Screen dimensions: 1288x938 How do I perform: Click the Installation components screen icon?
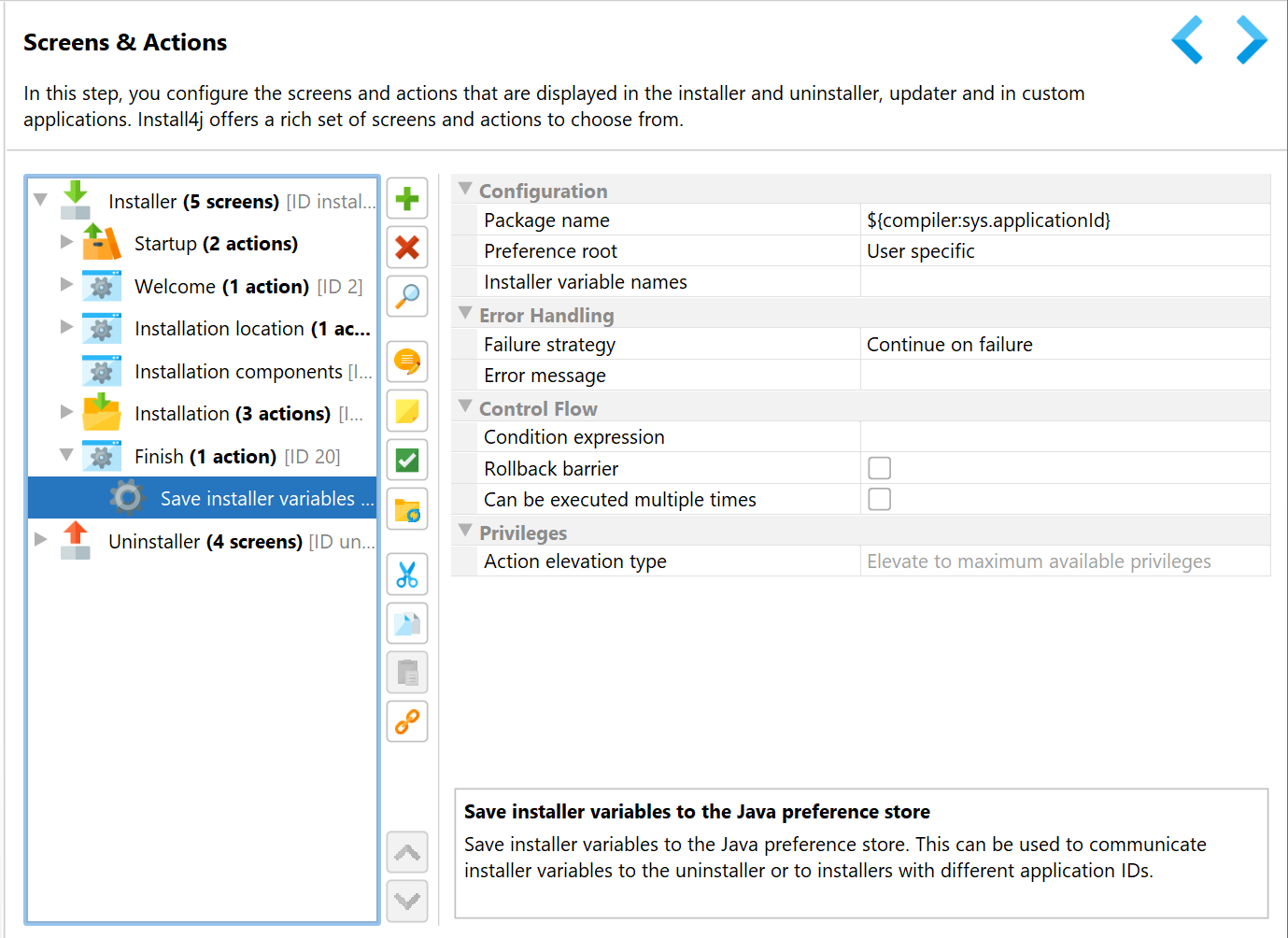click(x=101, y=371)
